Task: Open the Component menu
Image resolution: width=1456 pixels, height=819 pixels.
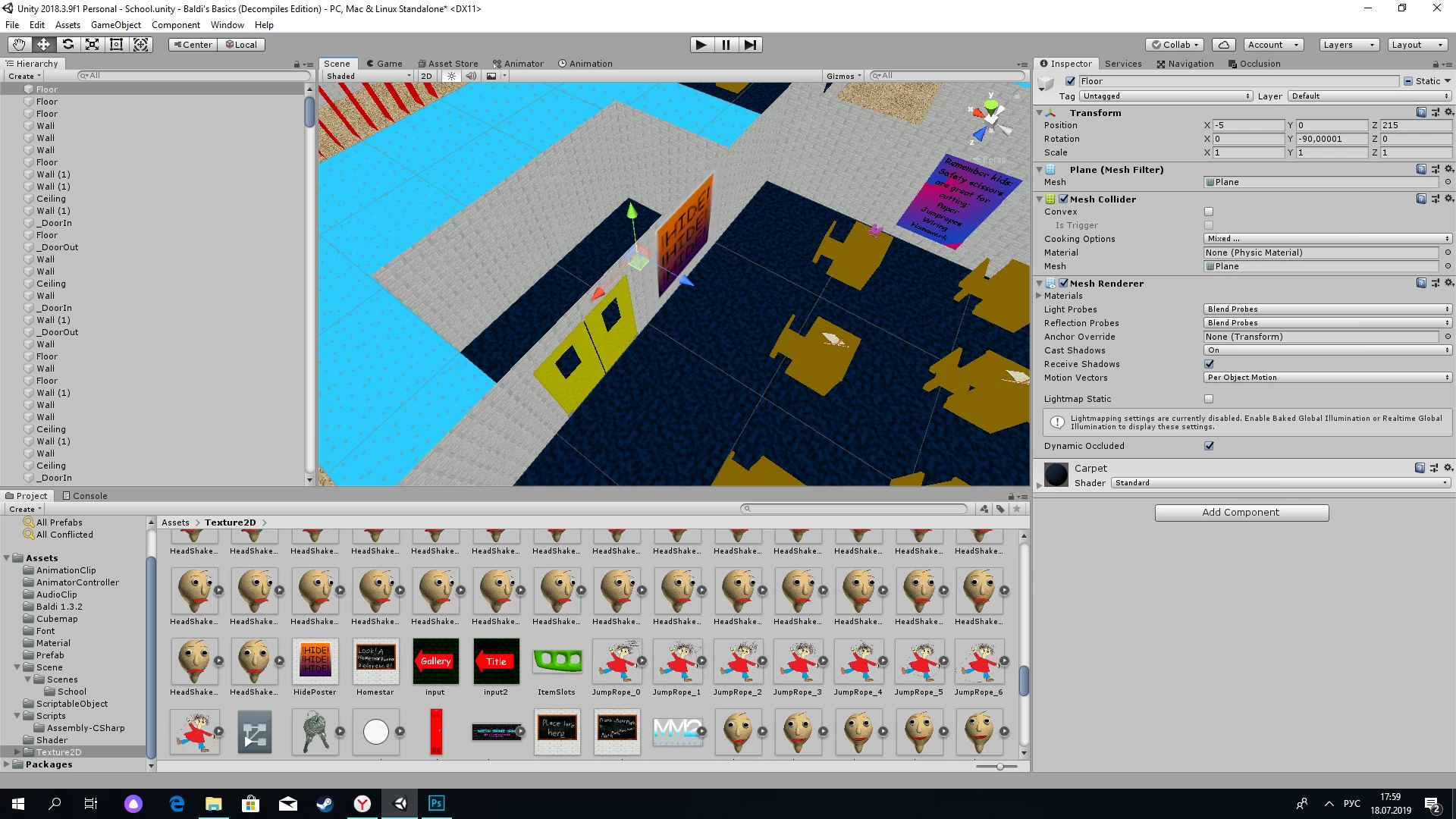Action: click(176, 24)
